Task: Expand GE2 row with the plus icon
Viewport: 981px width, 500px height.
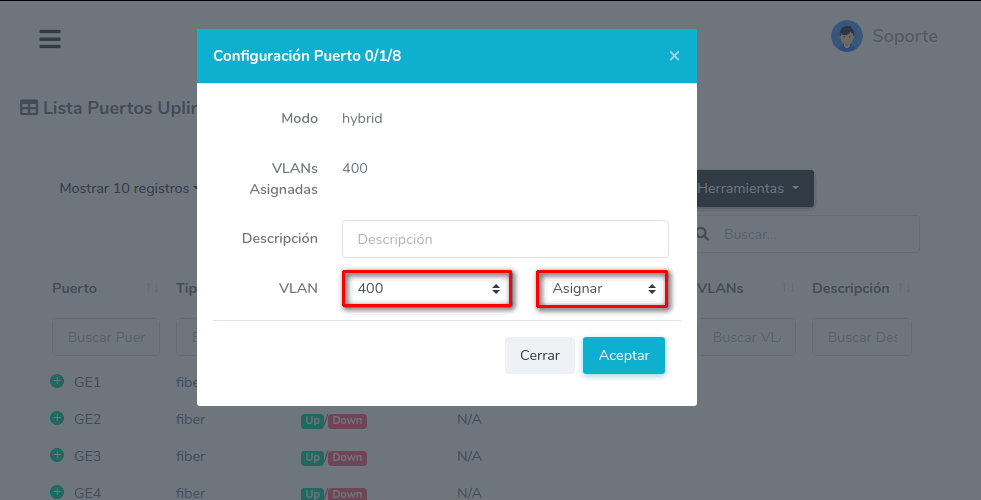Action: [57, 418]
